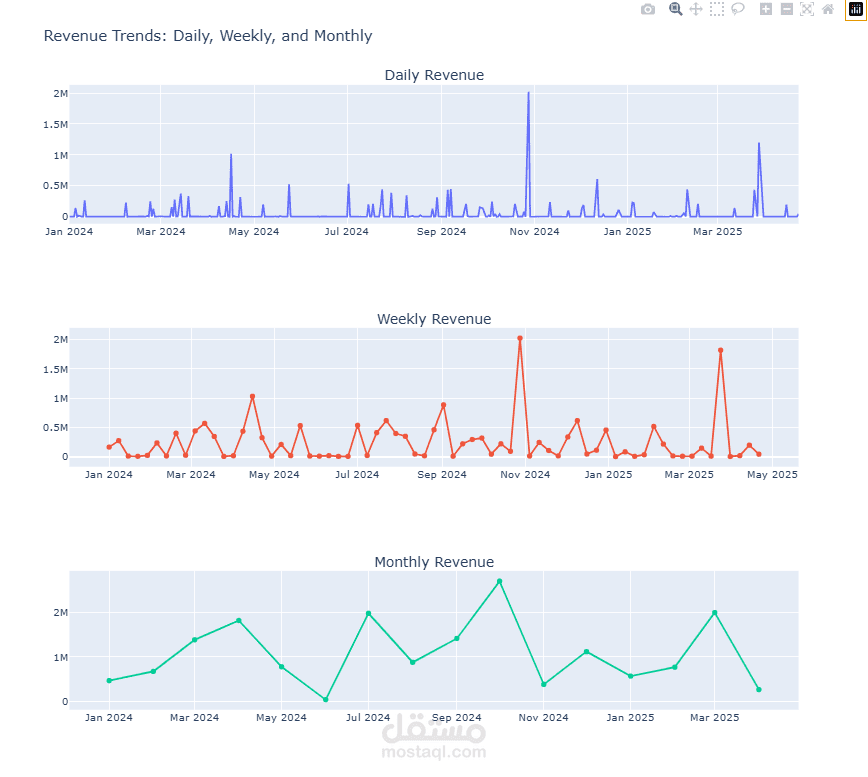Switch to Lasso Select mode
Screen dimensions: 868x777
coord(737,9)
